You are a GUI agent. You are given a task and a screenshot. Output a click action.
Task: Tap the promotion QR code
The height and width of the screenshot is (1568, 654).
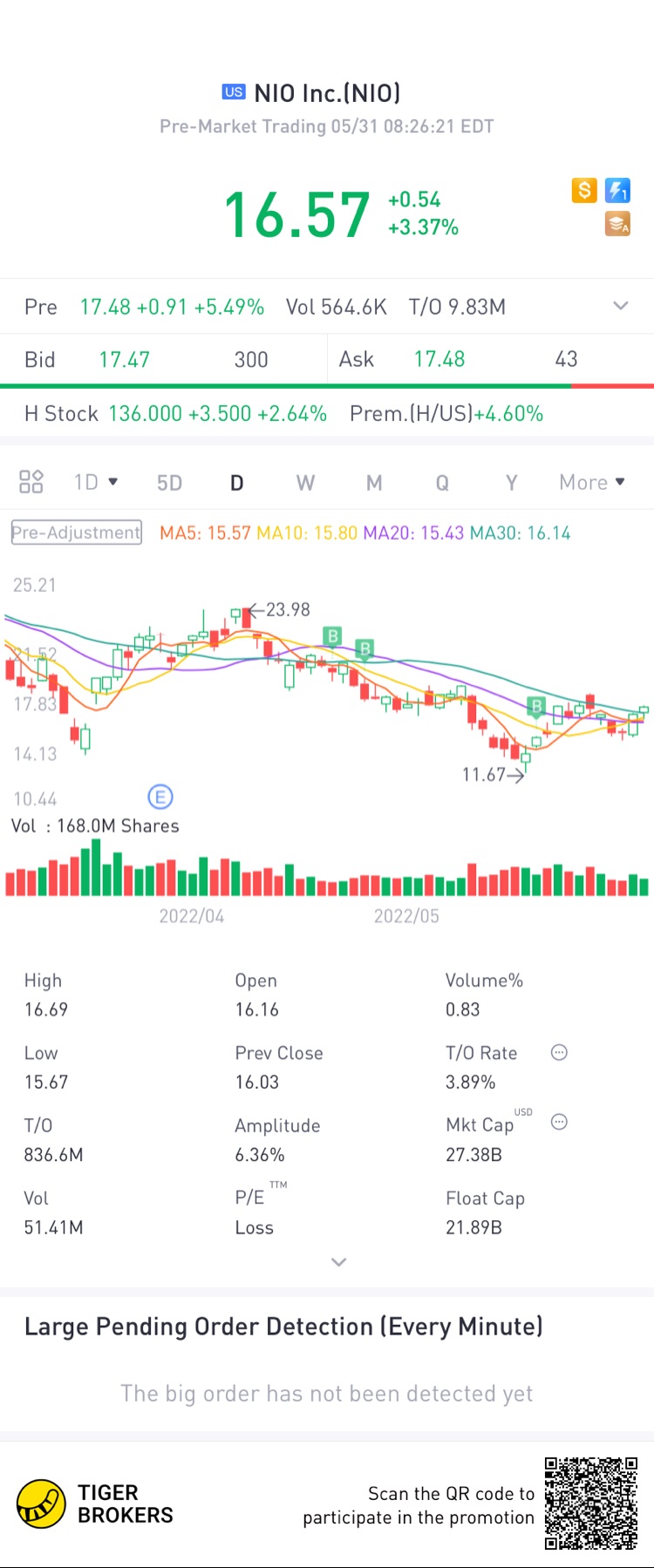click(x=591, y=1504)
